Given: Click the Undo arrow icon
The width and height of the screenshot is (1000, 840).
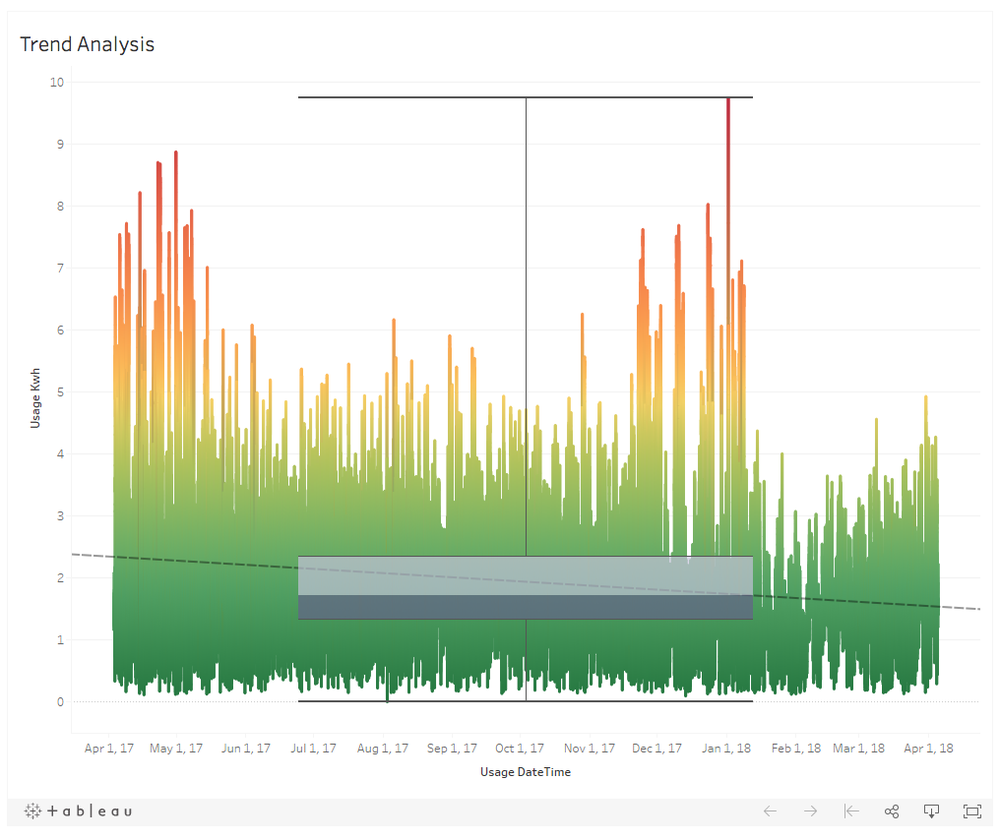Looking at the screenshot, I should pyautogui.click(x=770, y=811).
